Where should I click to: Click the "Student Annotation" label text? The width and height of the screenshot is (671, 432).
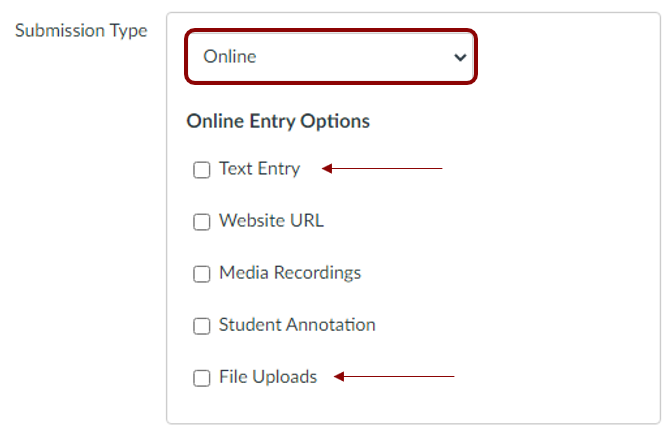click(297, 325)
